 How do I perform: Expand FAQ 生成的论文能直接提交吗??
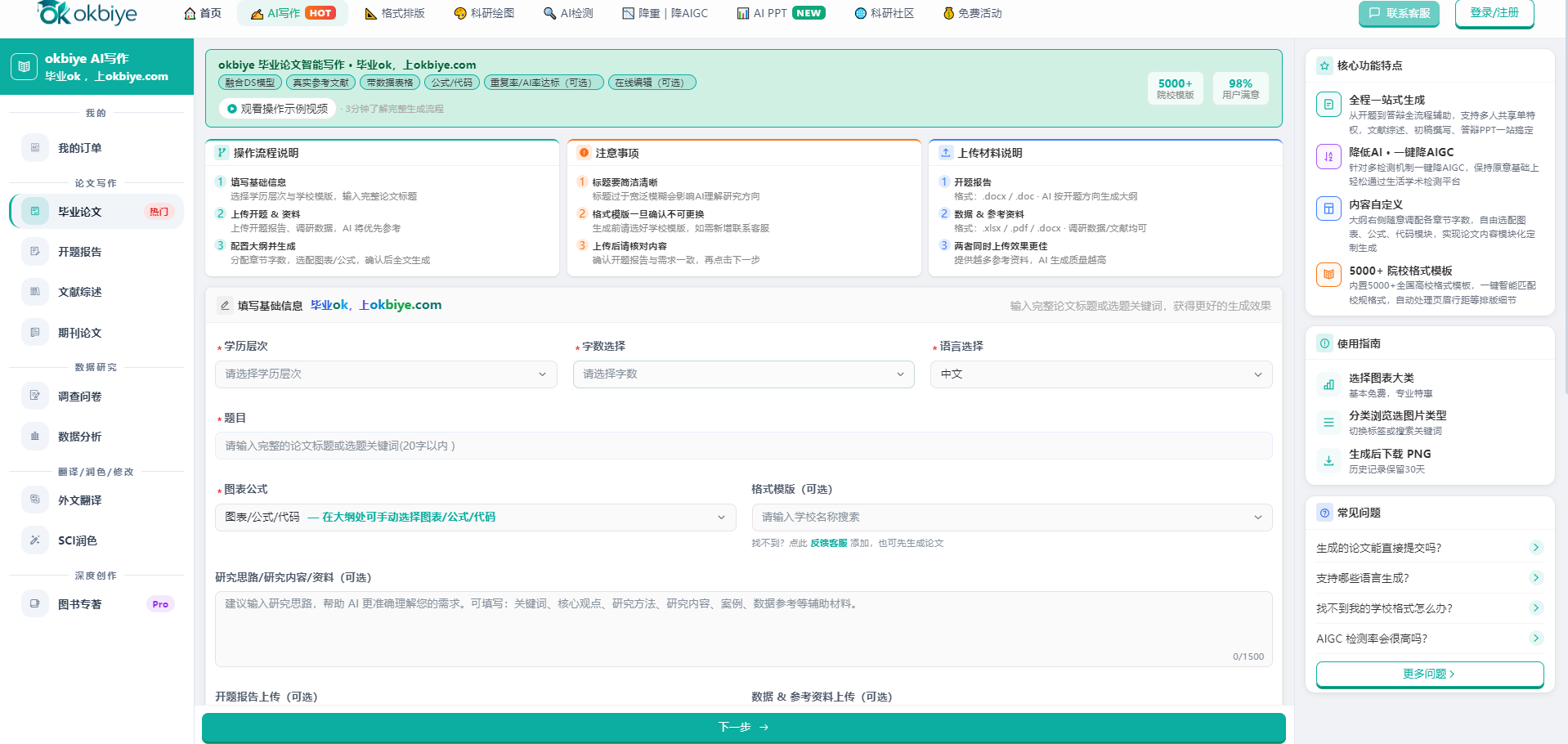coord(1430,548)
